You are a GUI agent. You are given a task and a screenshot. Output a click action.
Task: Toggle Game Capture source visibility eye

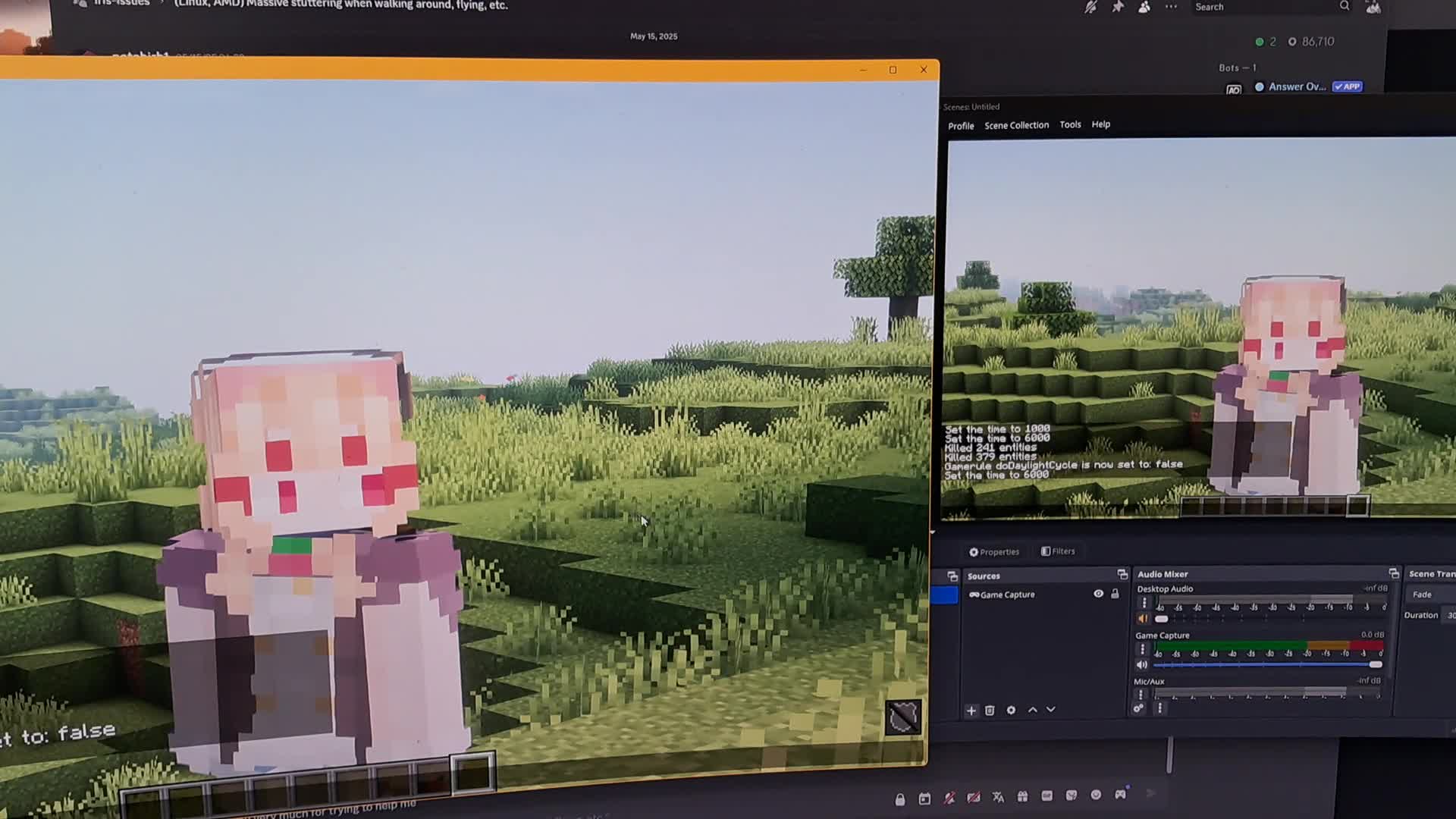pyautogui.click(x=1098, y=594)
